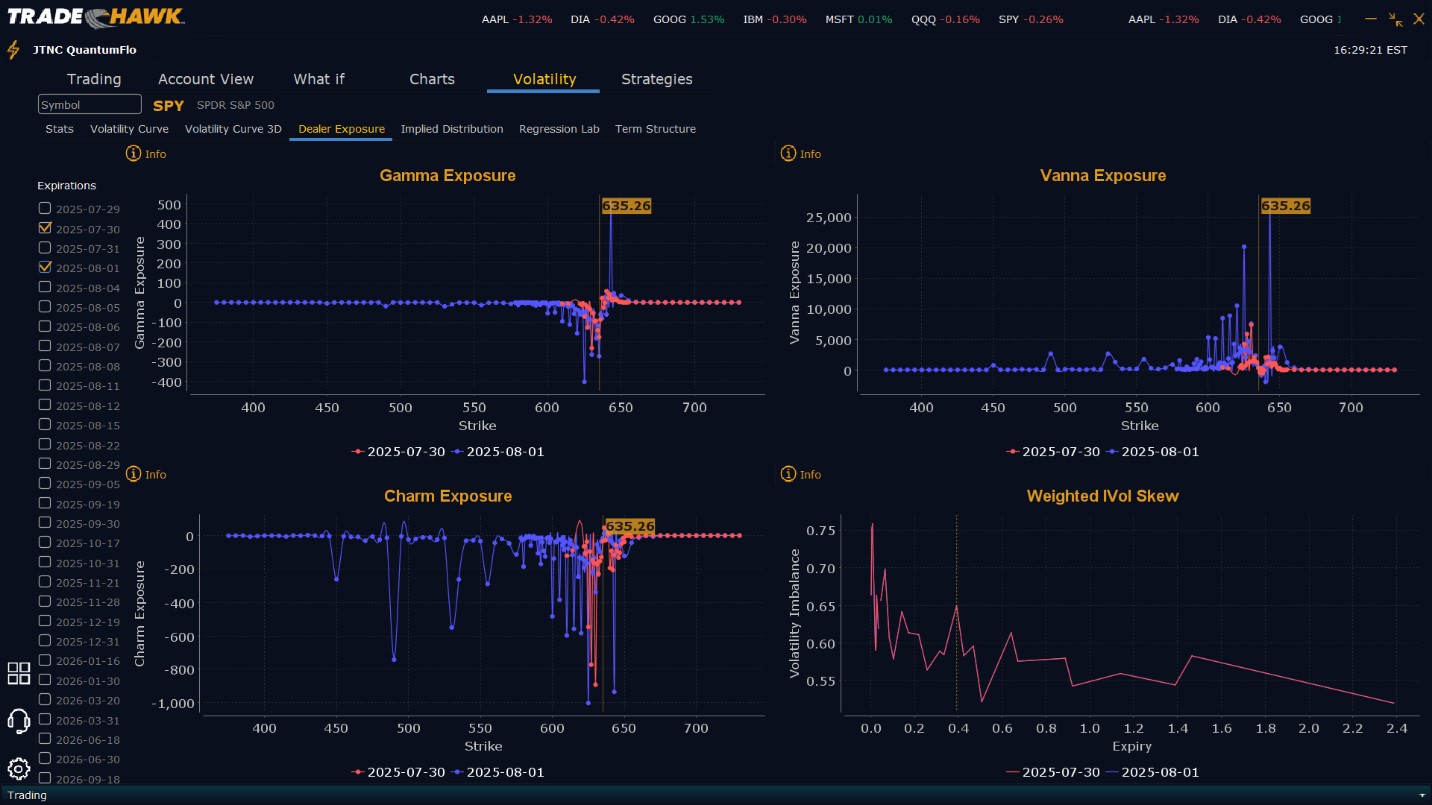
Task: Open the settings gear icon
Action: click(x=19, y=769)
